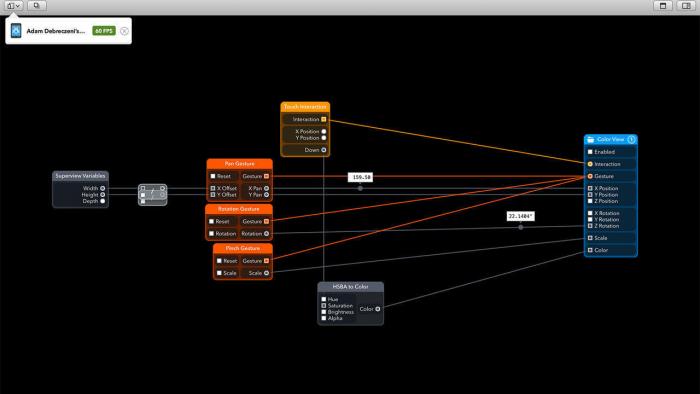700x394 pixels.
Task: Toggle the right sidebar panel icon
Action: point(686,6)
